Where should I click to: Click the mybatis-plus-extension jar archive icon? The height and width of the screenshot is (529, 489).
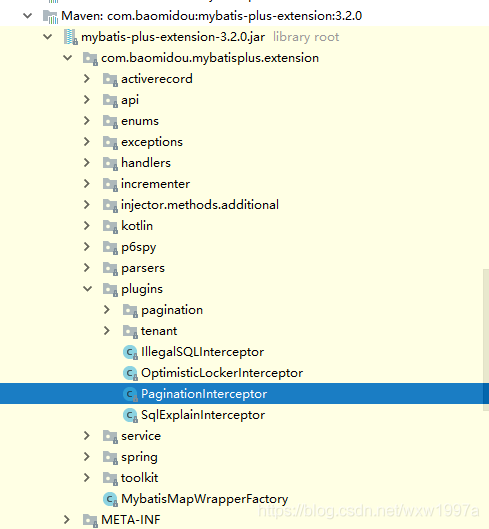[71, 37]
